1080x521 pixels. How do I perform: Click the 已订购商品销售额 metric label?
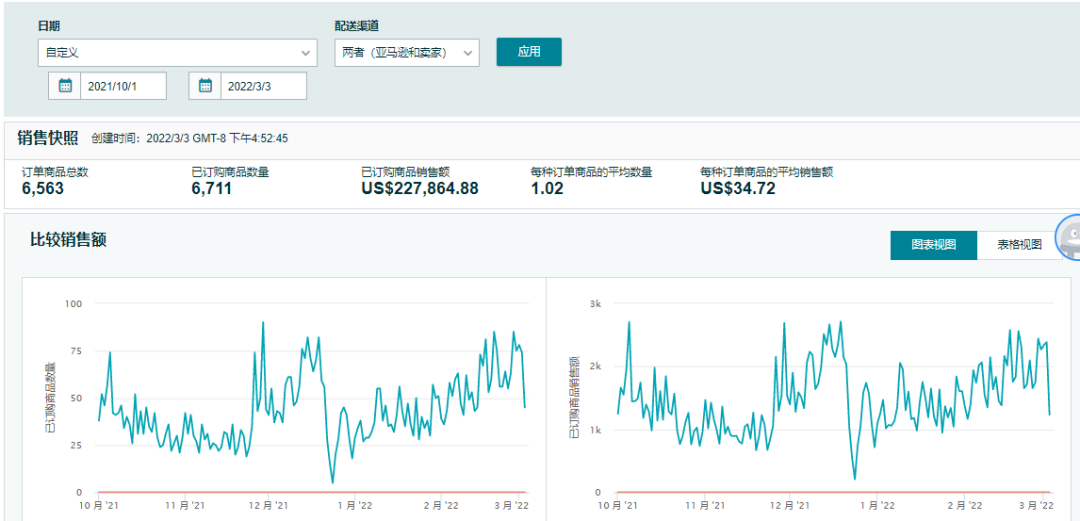[x=406, y=172]
